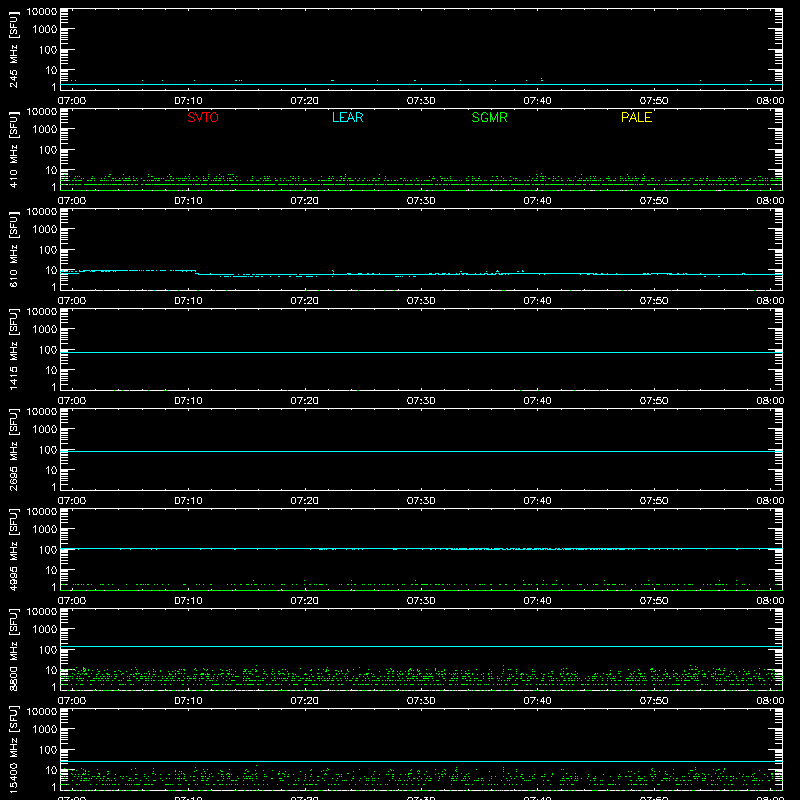Select the 410 MHz [SFU] axis title
This screenshot has width=800, height=800.
[x=13, y=151]
